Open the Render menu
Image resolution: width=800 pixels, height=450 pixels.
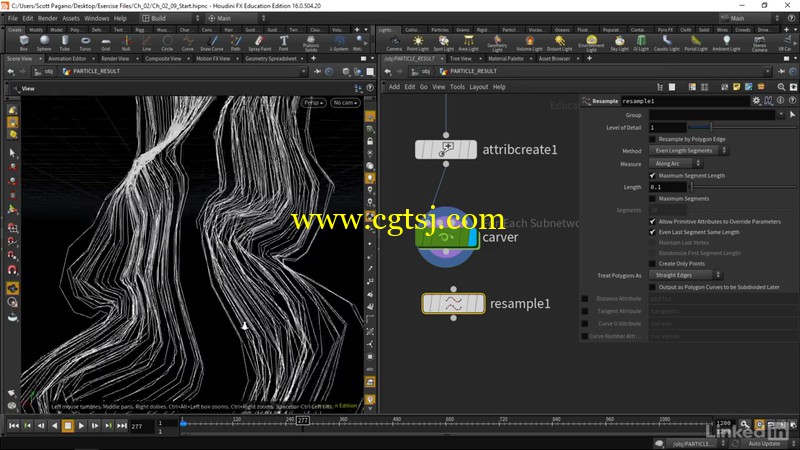[47, 18]
